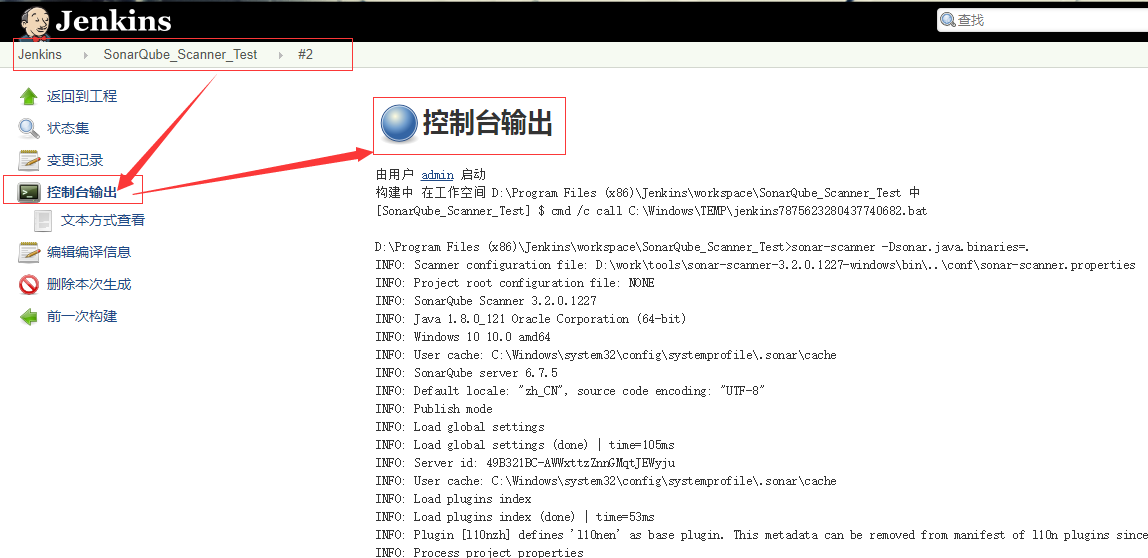
Task: Click line 'INFO: Load global settings' without time
Action: [460, 427]
